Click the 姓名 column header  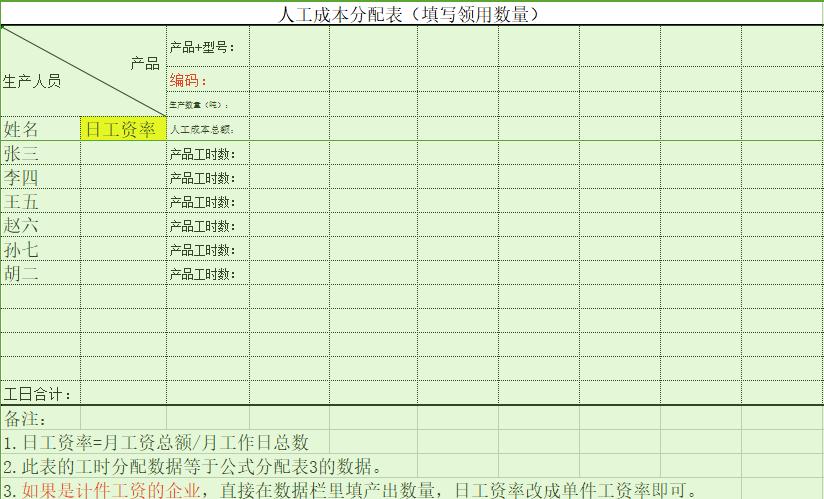(x=40, y=129)
